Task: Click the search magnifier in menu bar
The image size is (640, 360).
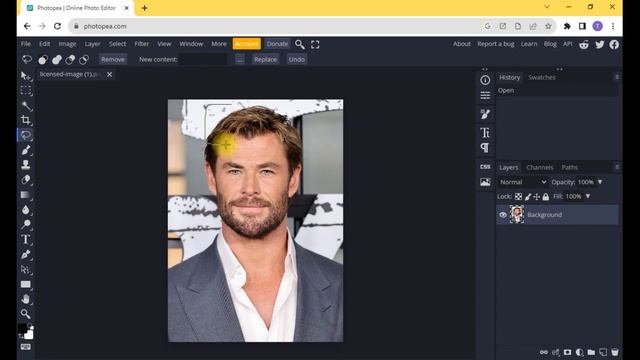Action: point(300,44)
